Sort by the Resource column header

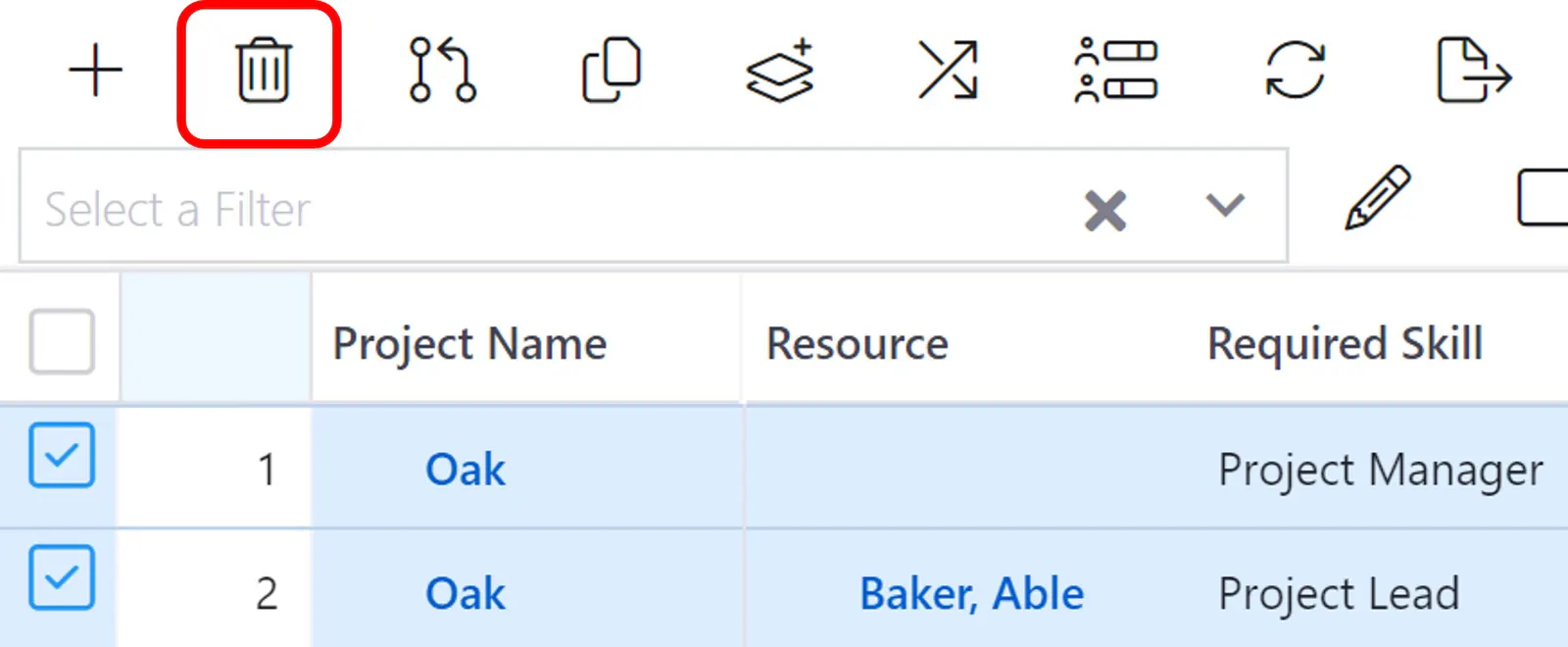[x=857, y=344]
